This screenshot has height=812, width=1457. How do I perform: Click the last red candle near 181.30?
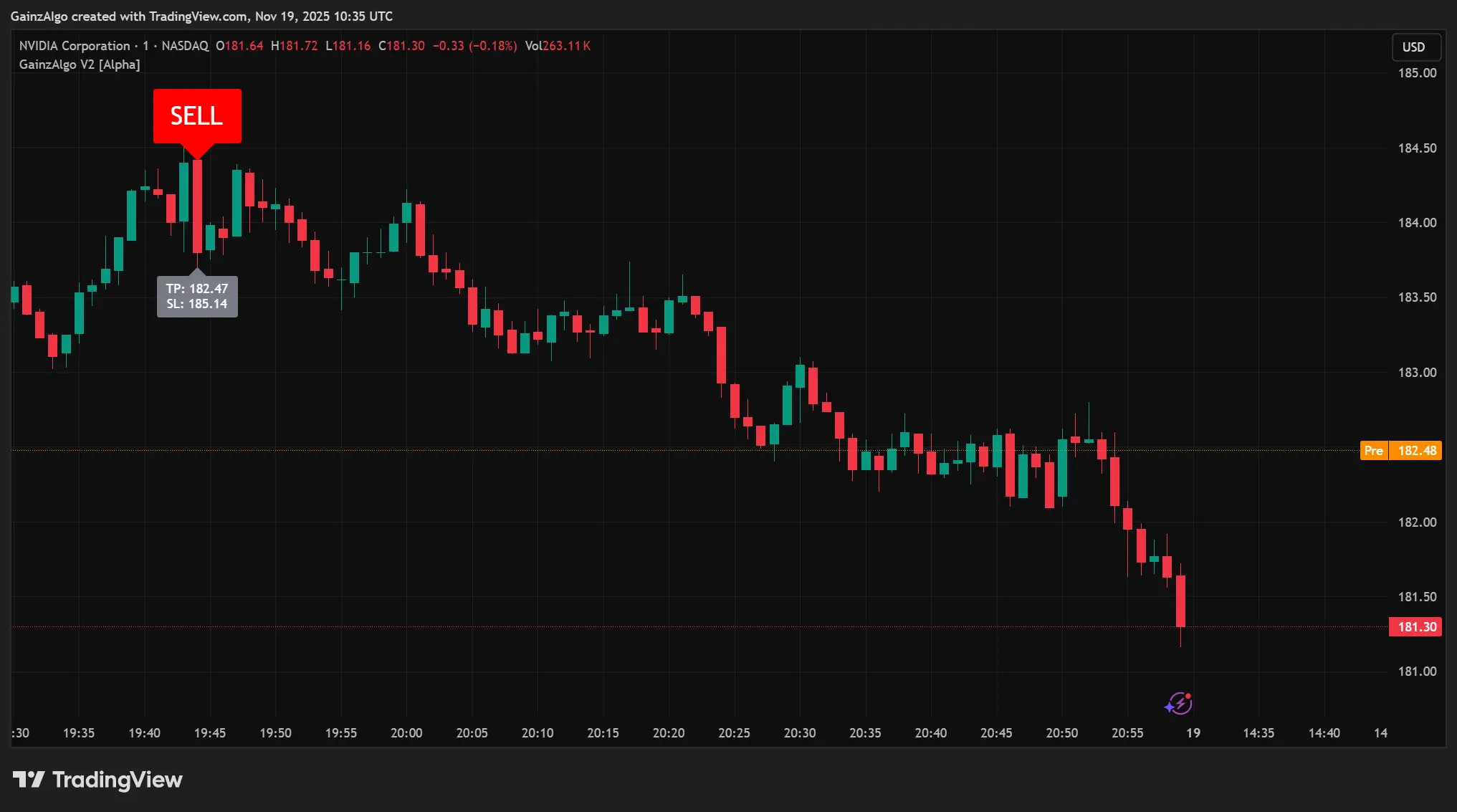(1180, 601)
